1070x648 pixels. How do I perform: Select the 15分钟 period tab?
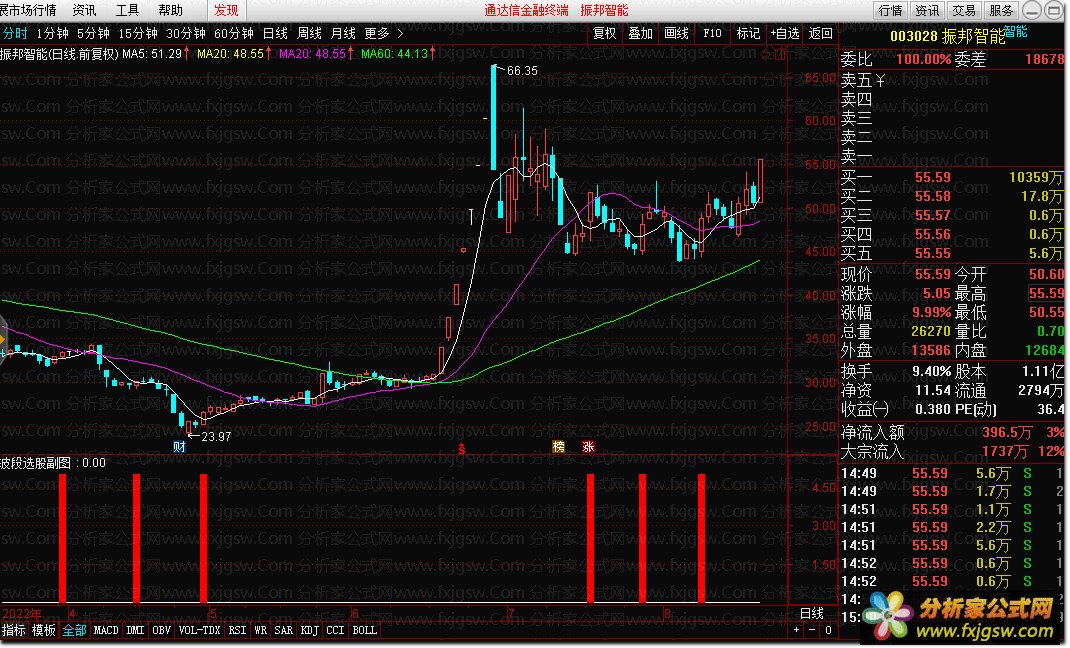pyautogui.click(x=138, y=33)
